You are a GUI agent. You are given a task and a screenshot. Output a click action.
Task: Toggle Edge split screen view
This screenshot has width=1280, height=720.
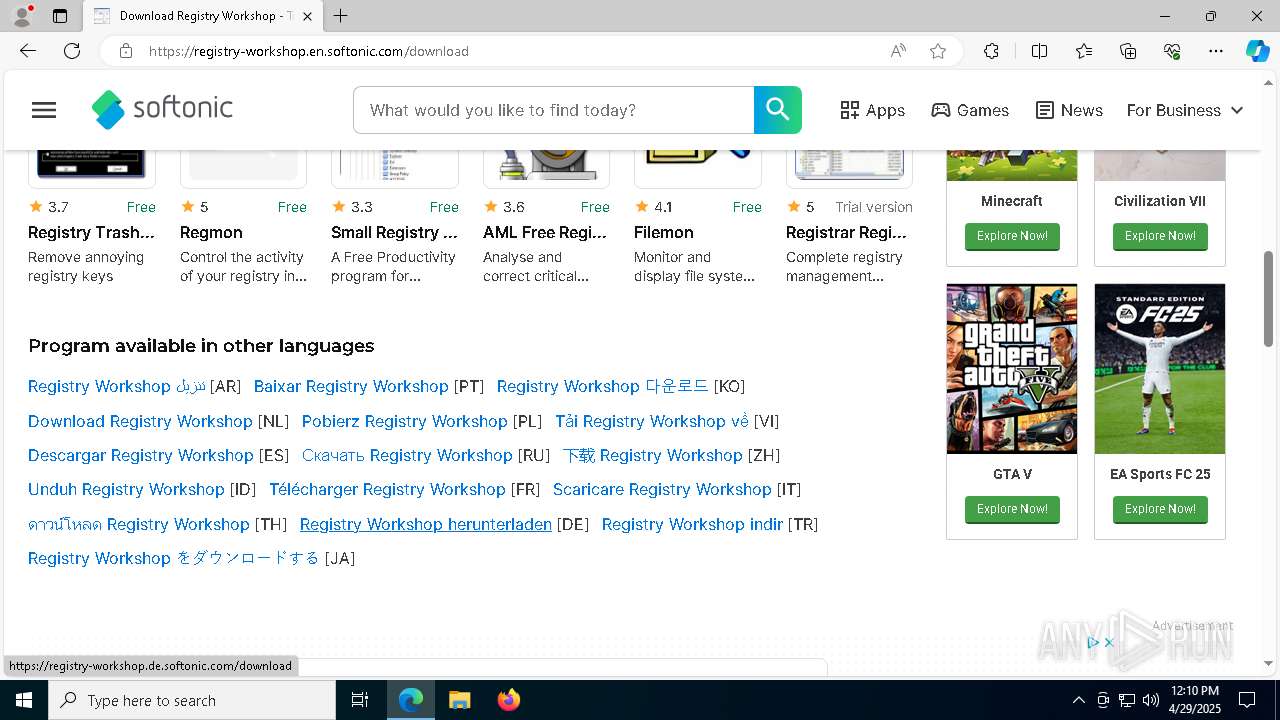[x=1039, y=51]
